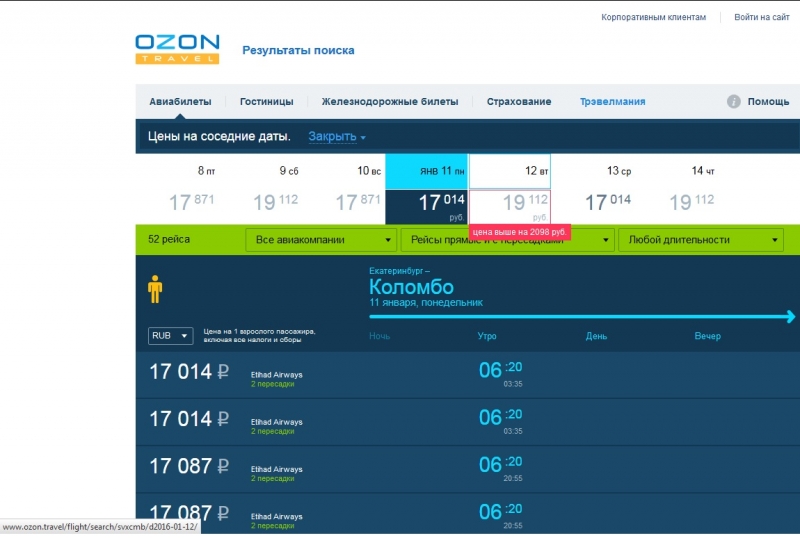The image size is (800, 538).
Task: Click the OZON Travel logo
Action: pyautogui.click(x=177, y=49)
